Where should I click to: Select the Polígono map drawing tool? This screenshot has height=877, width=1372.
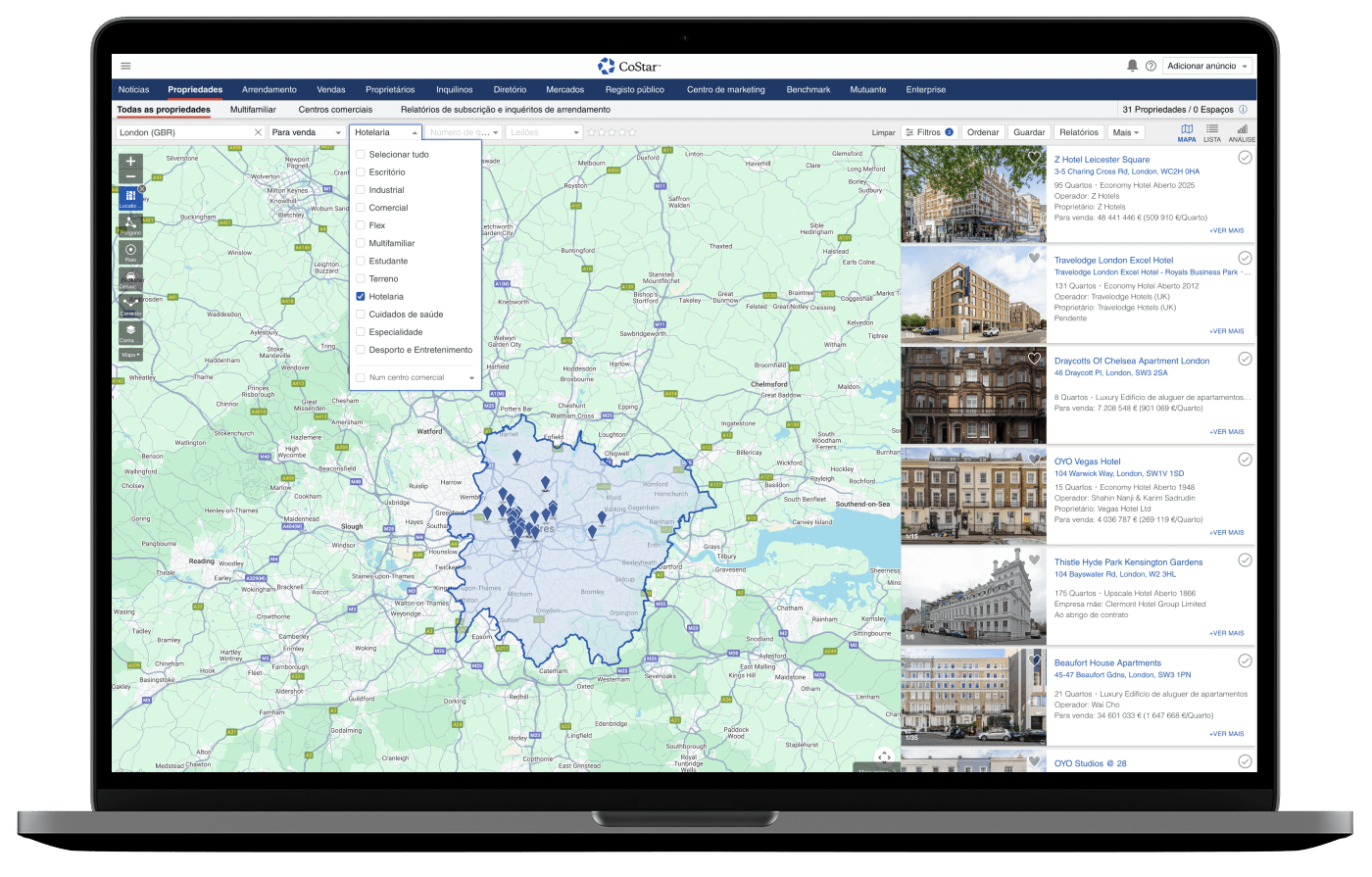(130, 225)
